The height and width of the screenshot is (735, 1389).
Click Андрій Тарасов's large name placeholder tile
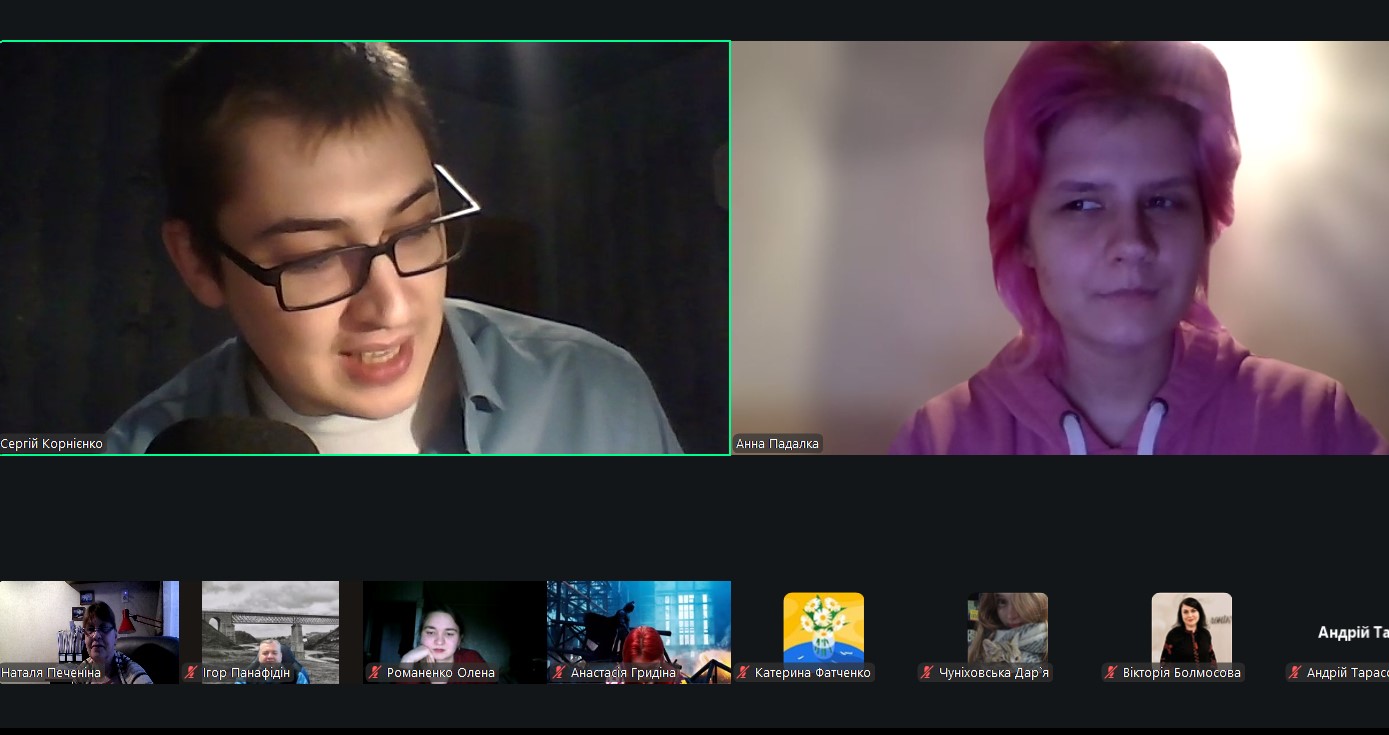pyautogui.click(x=1352, y=632)
